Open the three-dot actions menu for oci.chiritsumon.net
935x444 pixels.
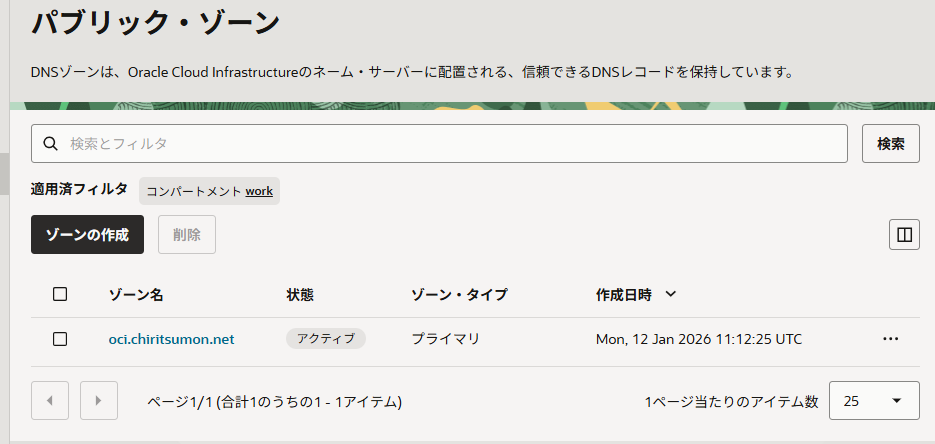(890, 339)
